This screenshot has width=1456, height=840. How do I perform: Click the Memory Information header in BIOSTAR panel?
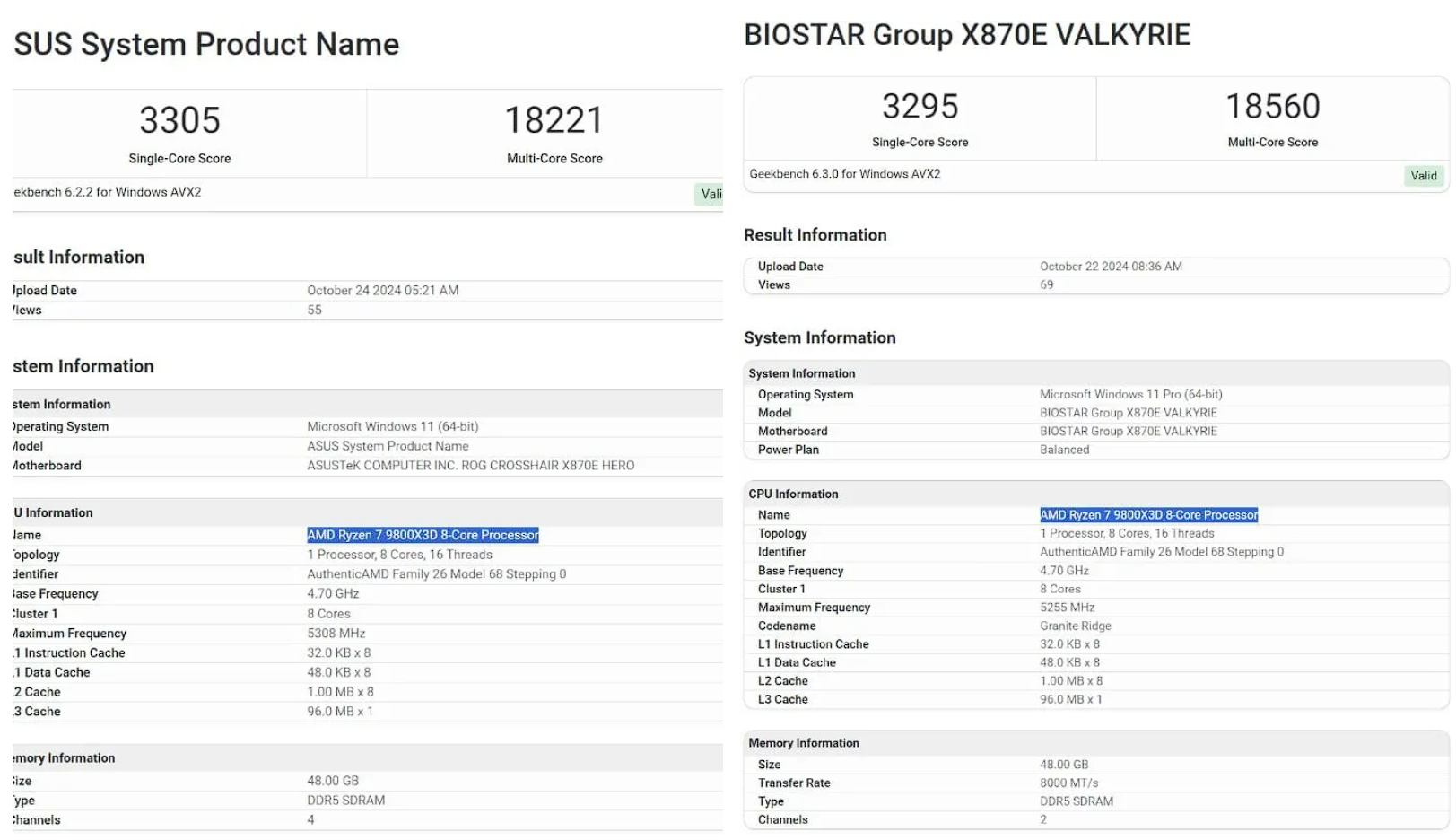(x=803, y=744)
